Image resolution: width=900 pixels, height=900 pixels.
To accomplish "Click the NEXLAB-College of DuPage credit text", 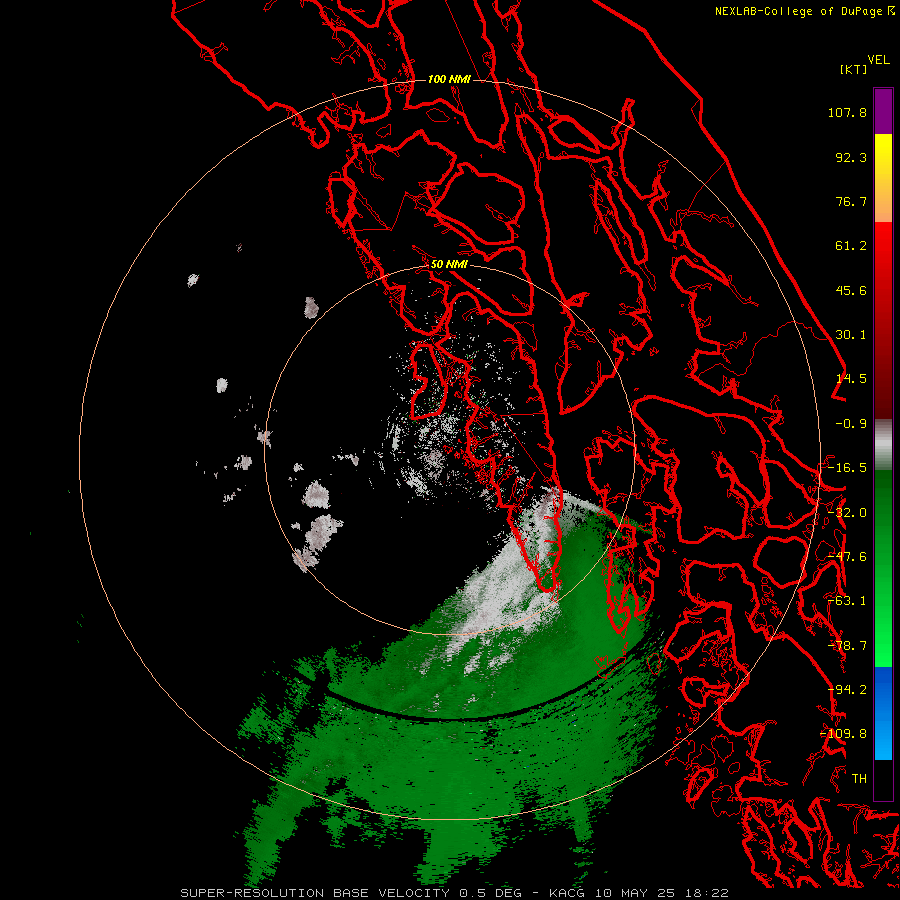I will pyautogui.click(x=805, y=11).
